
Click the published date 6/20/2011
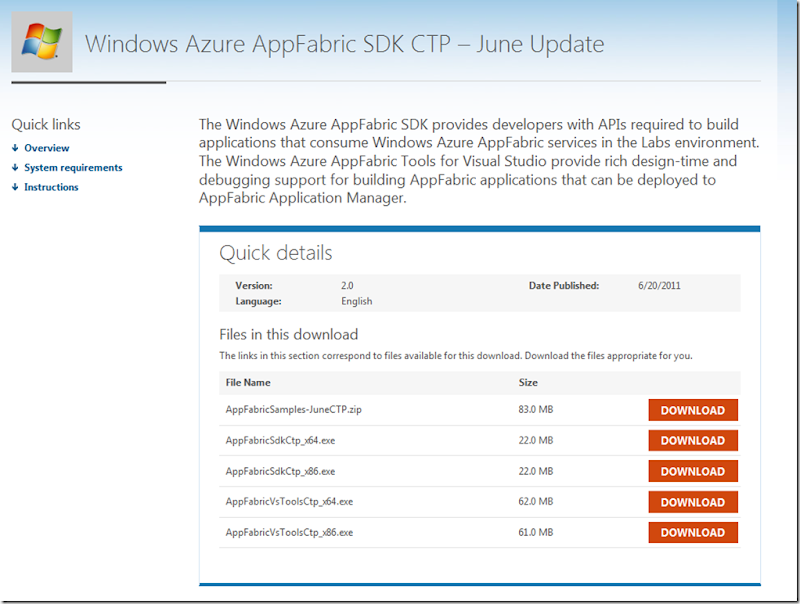[x=659, y=286]
